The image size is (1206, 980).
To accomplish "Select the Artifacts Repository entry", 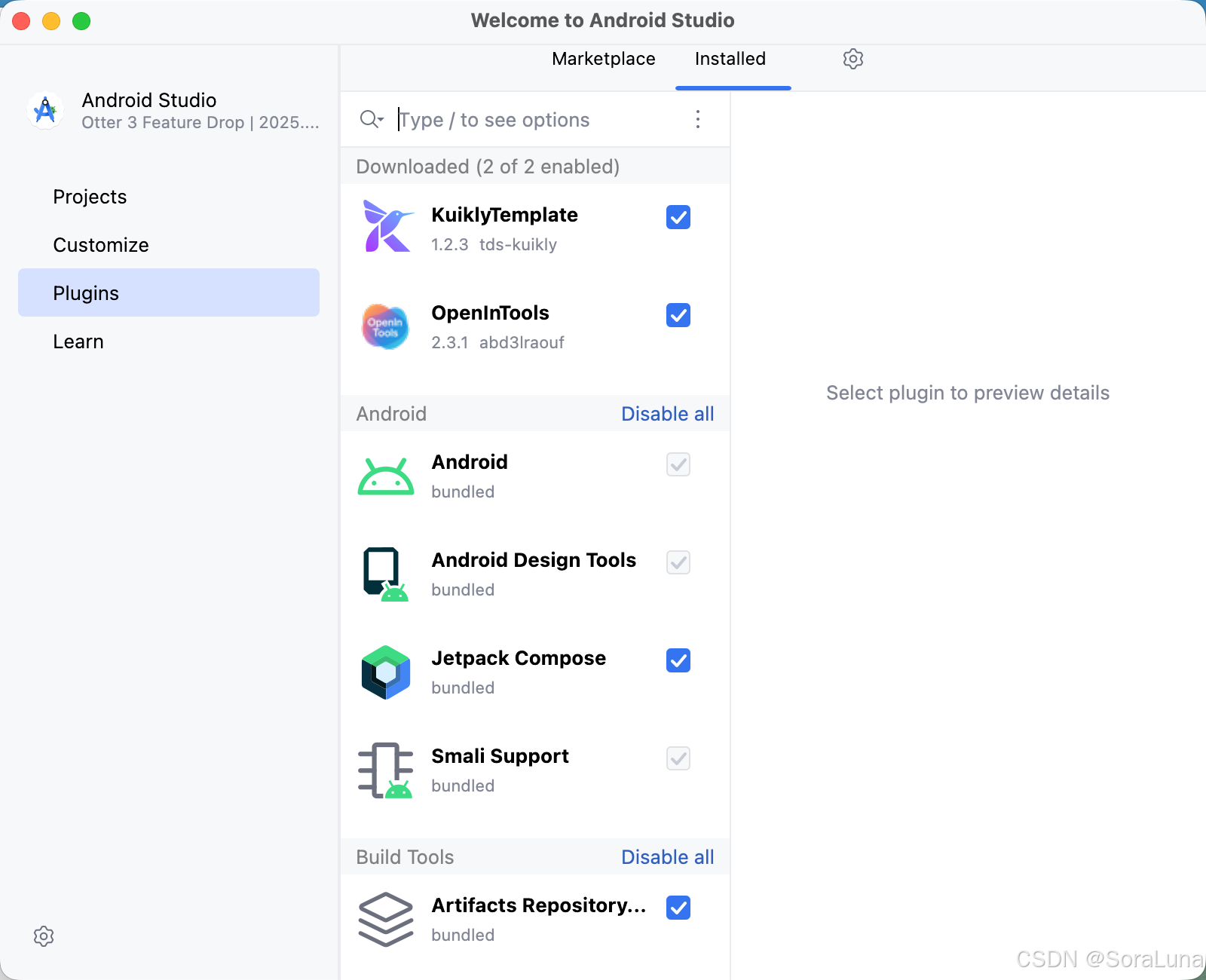I will [539, 905].
